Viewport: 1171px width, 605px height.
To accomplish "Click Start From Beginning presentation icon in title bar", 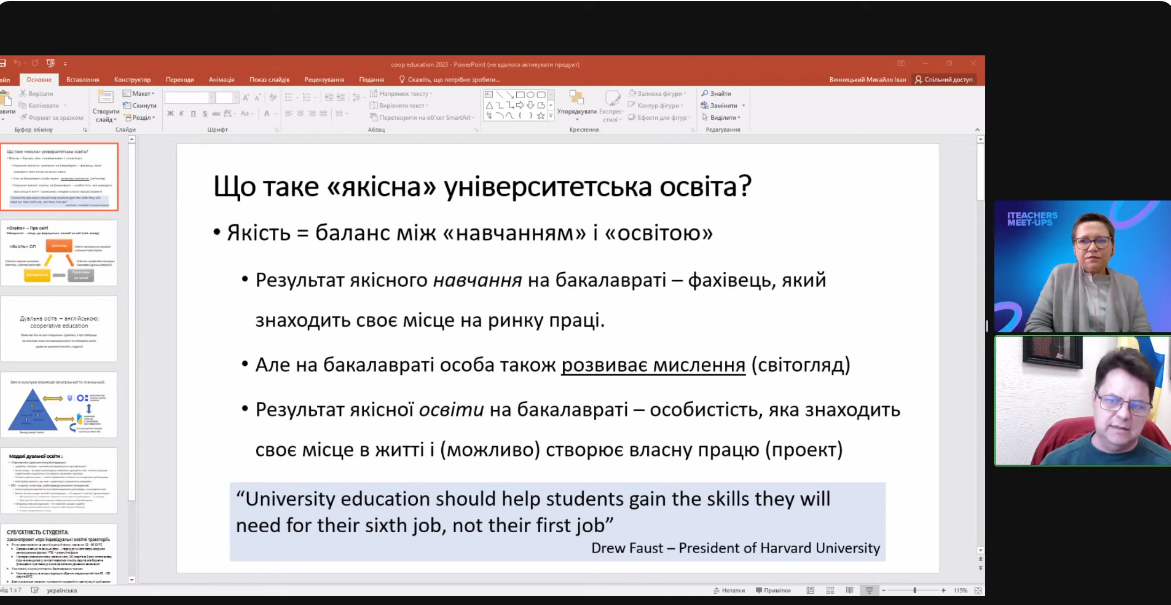I will (x=51, y=63).
